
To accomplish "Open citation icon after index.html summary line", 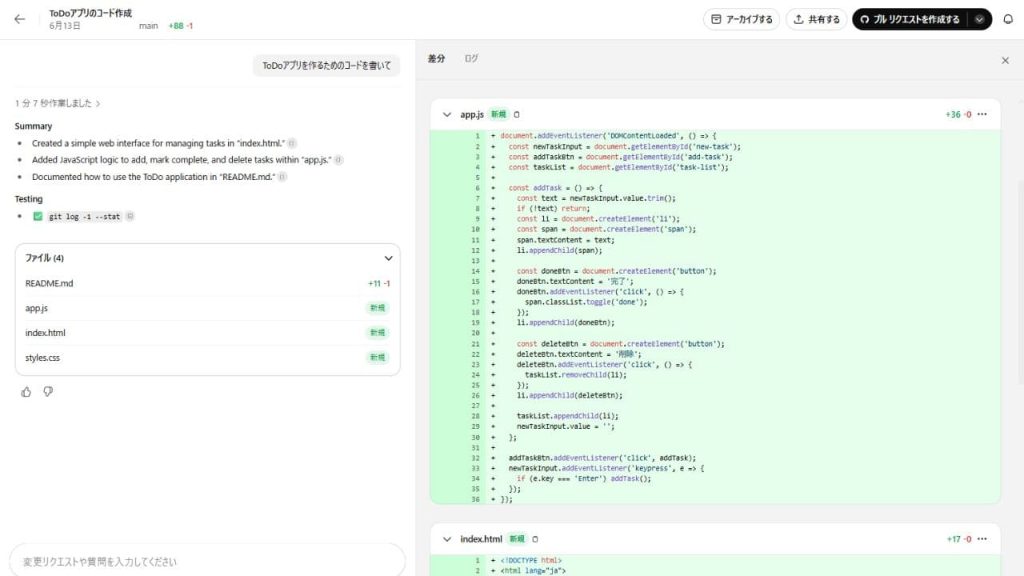I will click(x=292, y=143).
